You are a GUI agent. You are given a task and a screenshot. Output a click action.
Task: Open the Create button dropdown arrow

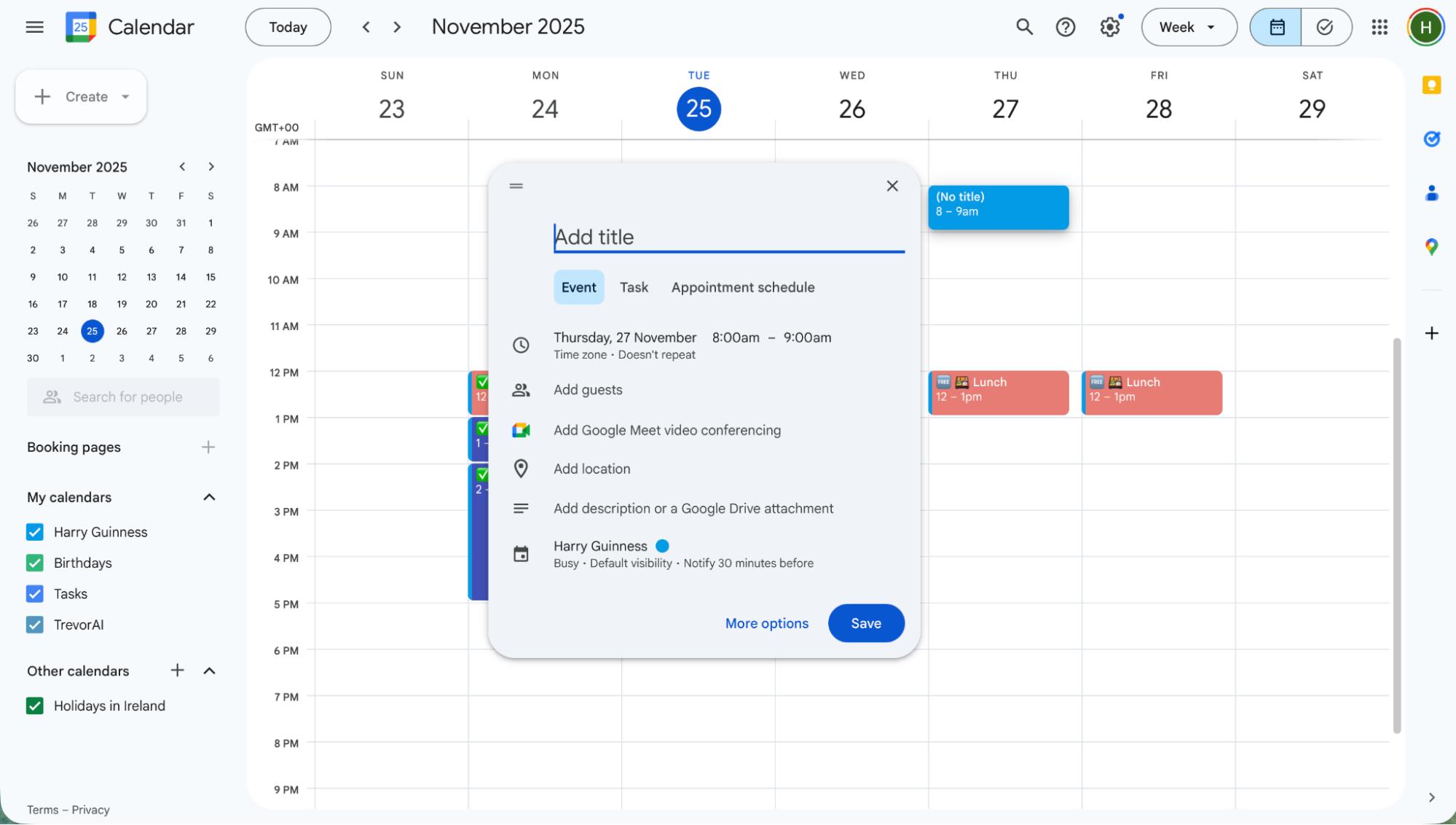(x=124, y=96)
